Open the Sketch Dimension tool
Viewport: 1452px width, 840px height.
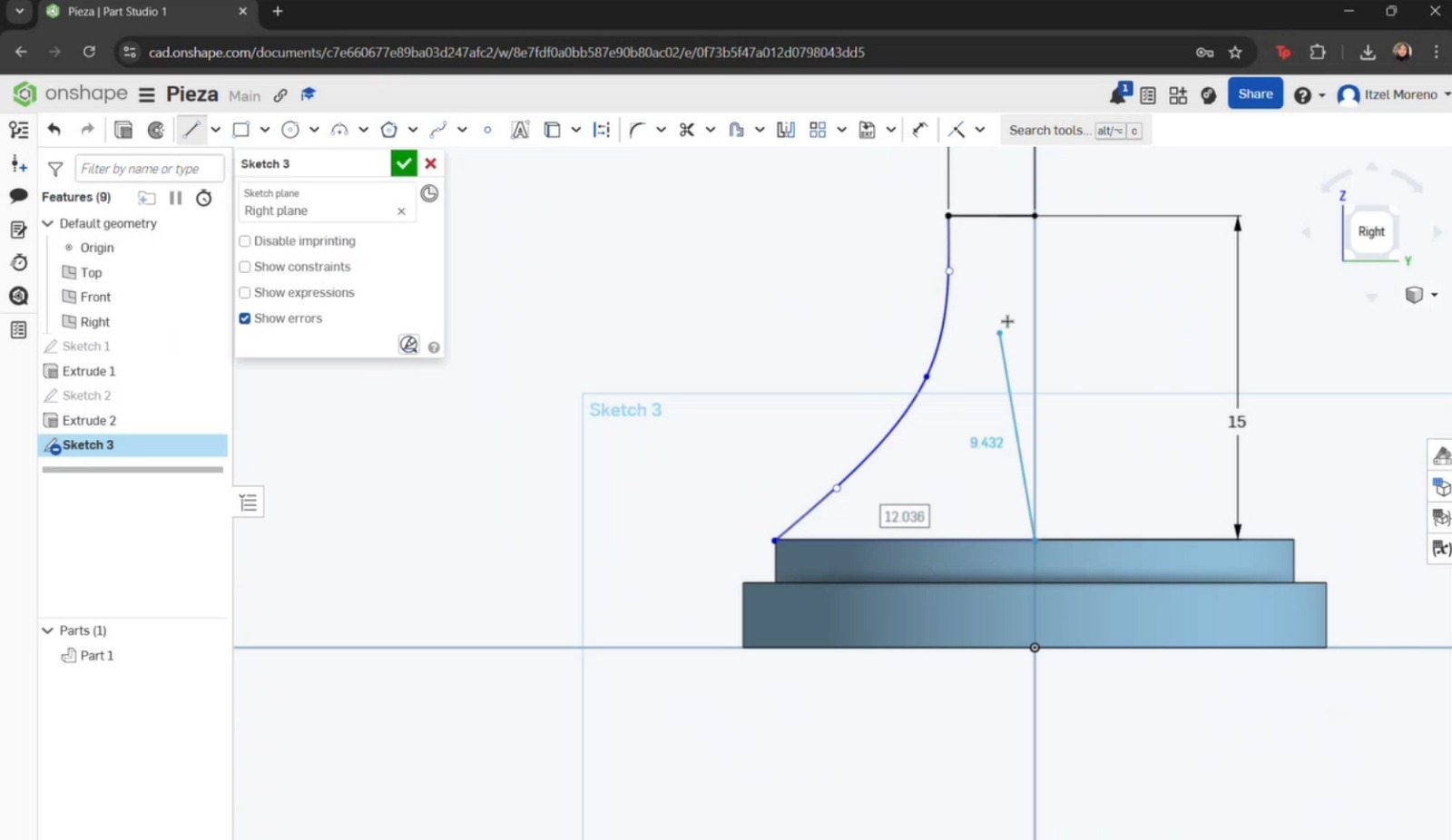(601, 130)
